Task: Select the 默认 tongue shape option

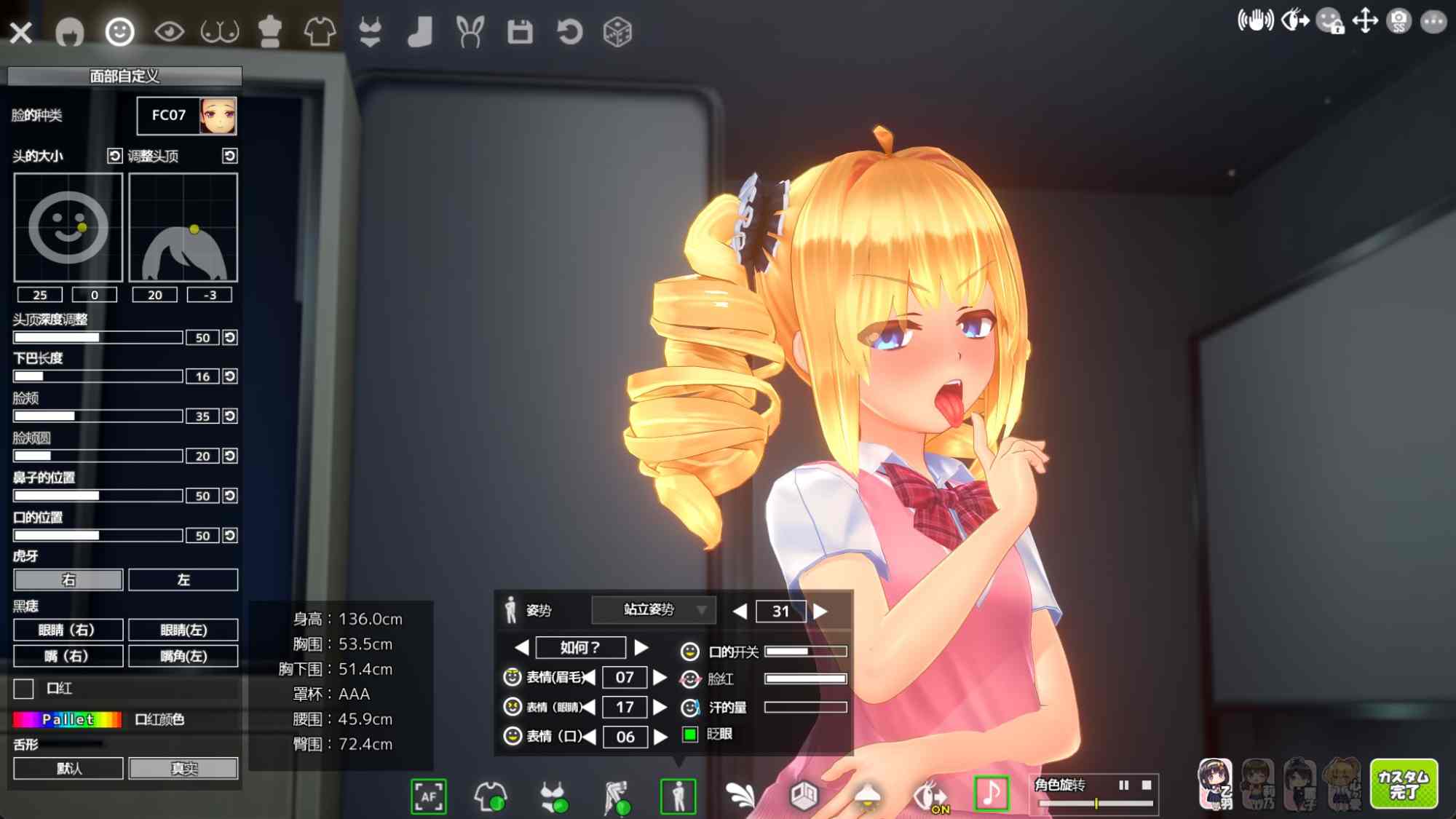Action: [68, 768]
